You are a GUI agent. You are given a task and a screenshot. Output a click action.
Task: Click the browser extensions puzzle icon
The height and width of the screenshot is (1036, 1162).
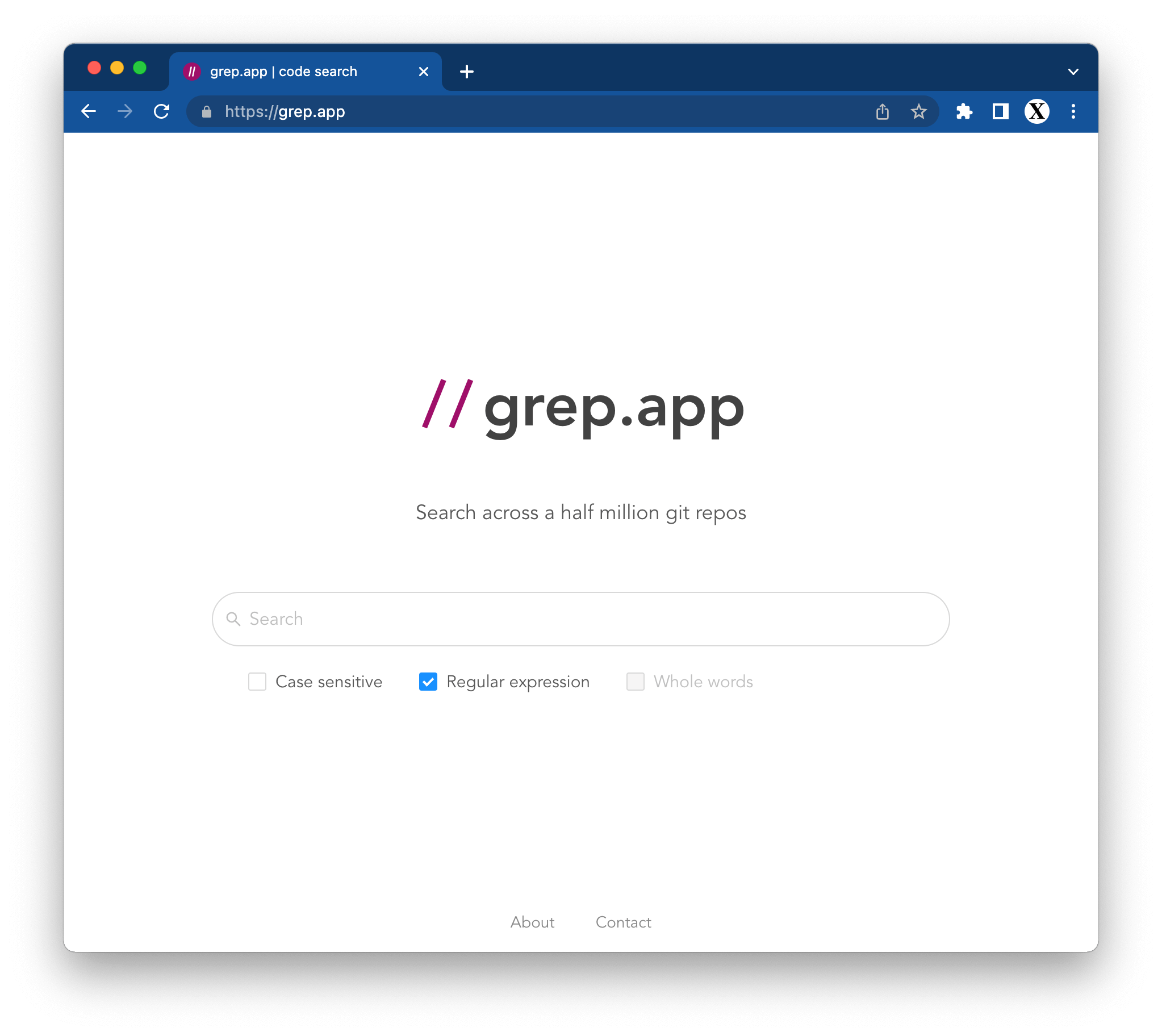pyautogui.click(x=963, y=112)
